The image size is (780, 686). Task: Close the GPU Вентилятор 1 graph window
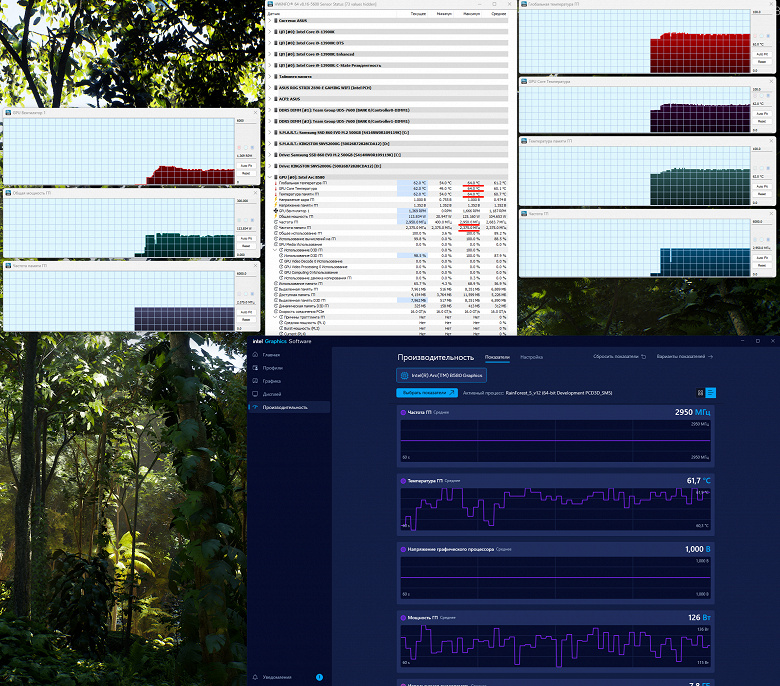click(x=256, y=113)
